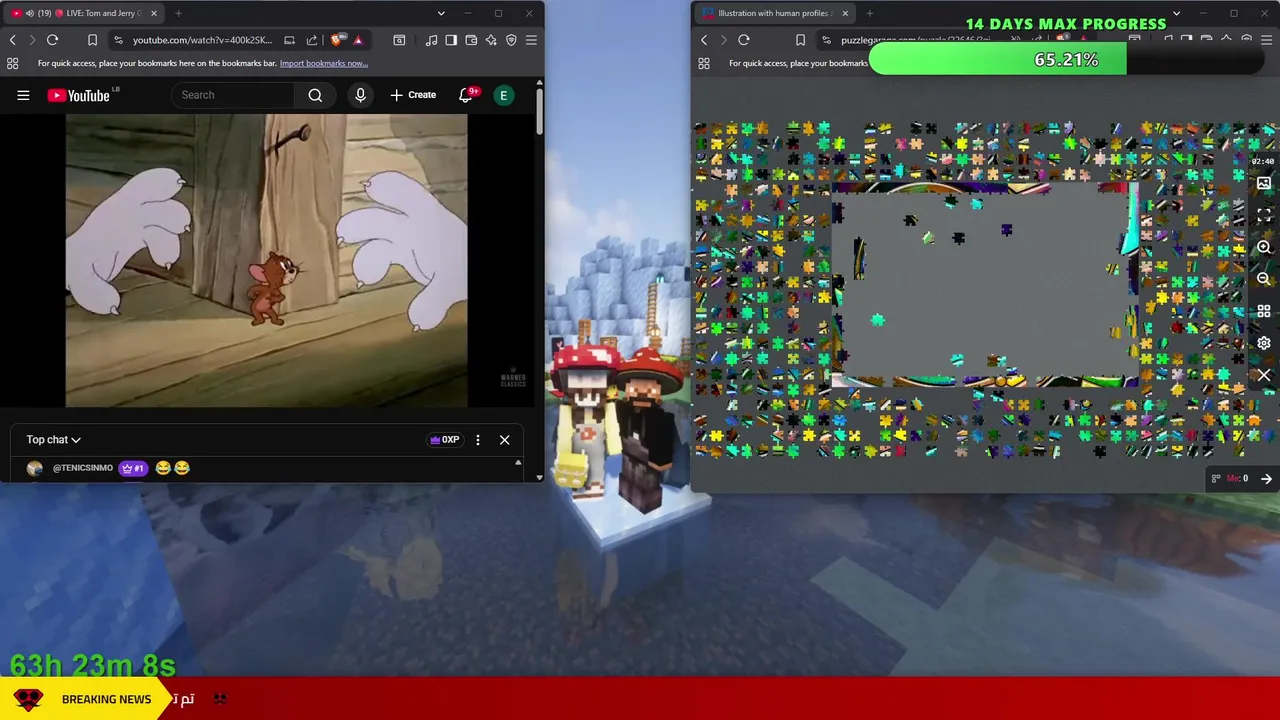
Task: Zoom in on the puzzle
Action: coord(1264,247)
